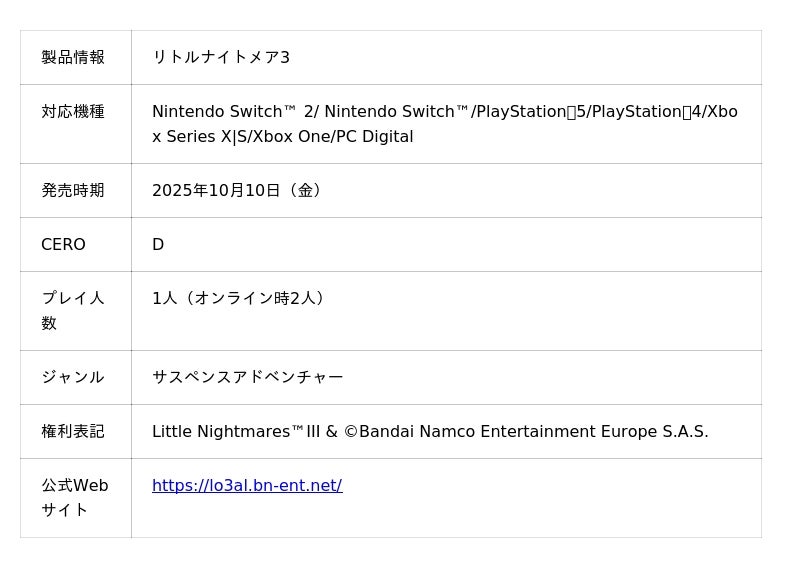
Task: Click the 対応機種 row label
Action: [x=73, y=112]
